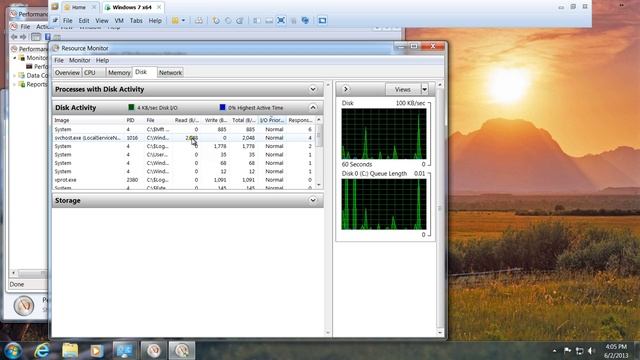The image size is (640, 360).
Task: Open Windows Explorer folder from taskbar
Action: coord(70,351)
